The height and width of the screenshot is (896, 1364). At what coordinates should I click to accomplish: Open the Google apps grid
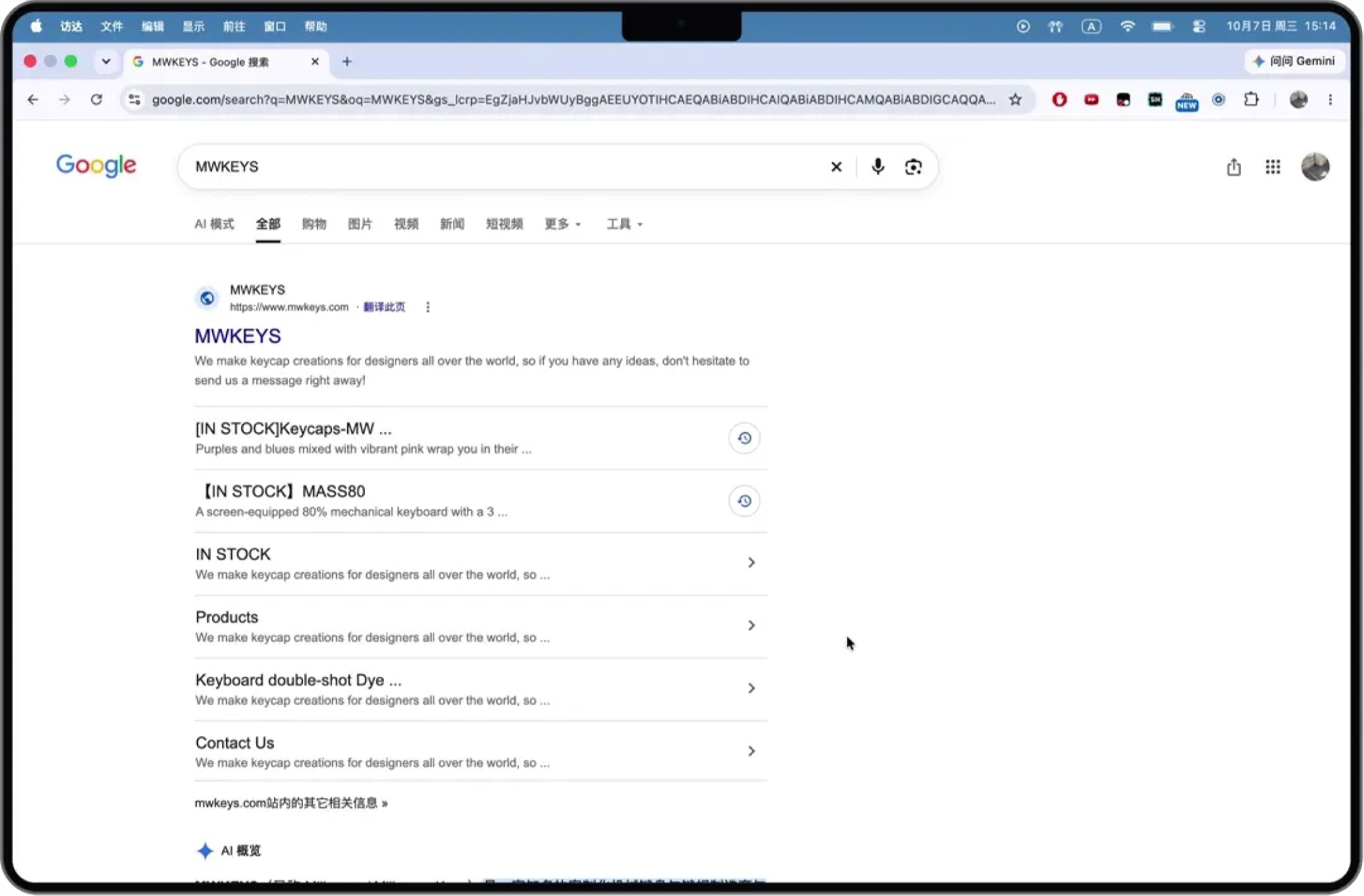(x=1272, y=167)
